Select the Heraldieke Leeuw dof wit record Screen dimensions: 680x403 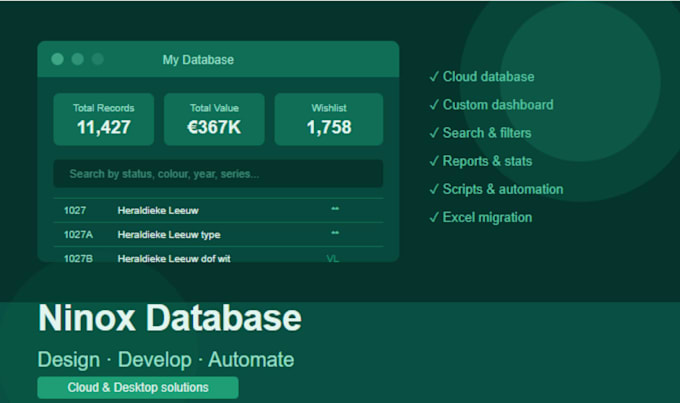point(174,259)
